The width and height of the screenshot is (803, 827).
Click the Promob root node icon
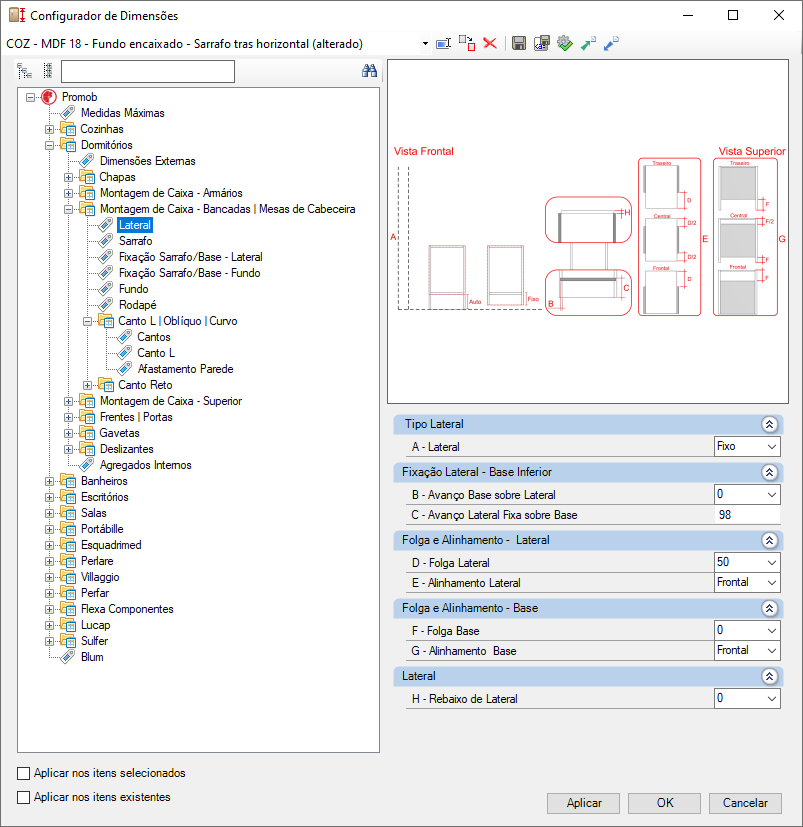49,97
